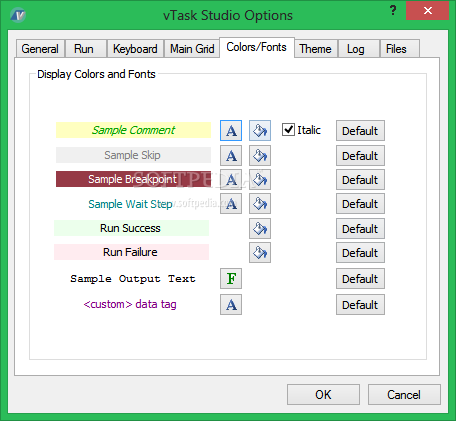456x421 pixels.
Task: Click the Cancel button
Action: 404,395
